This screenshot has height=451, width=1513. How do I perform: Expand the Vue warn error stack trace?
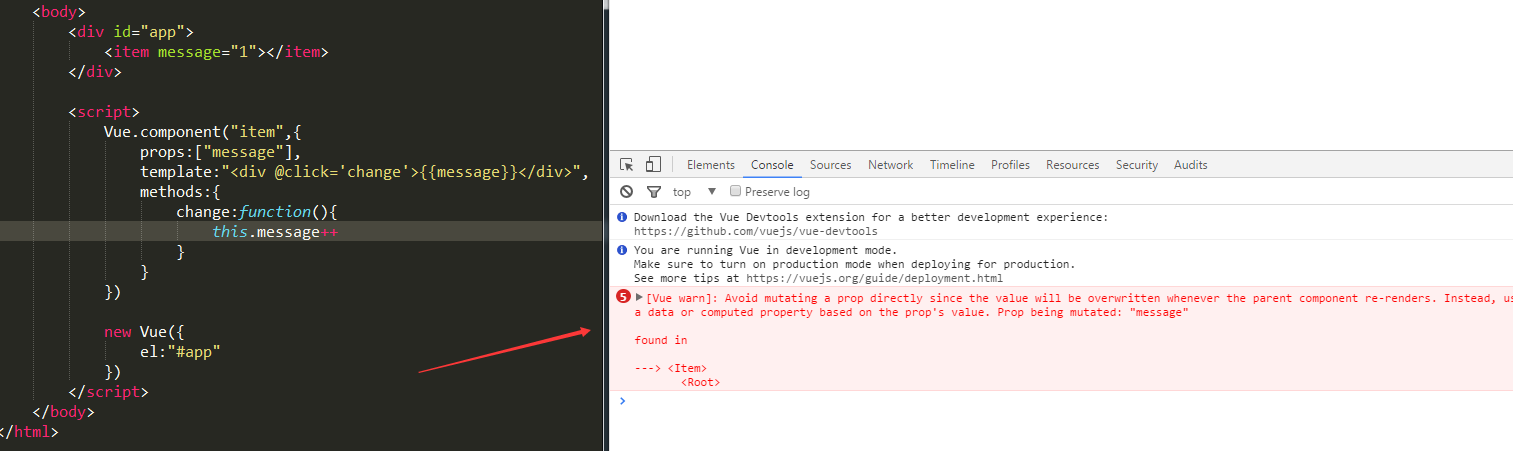(x=640, y=297)
